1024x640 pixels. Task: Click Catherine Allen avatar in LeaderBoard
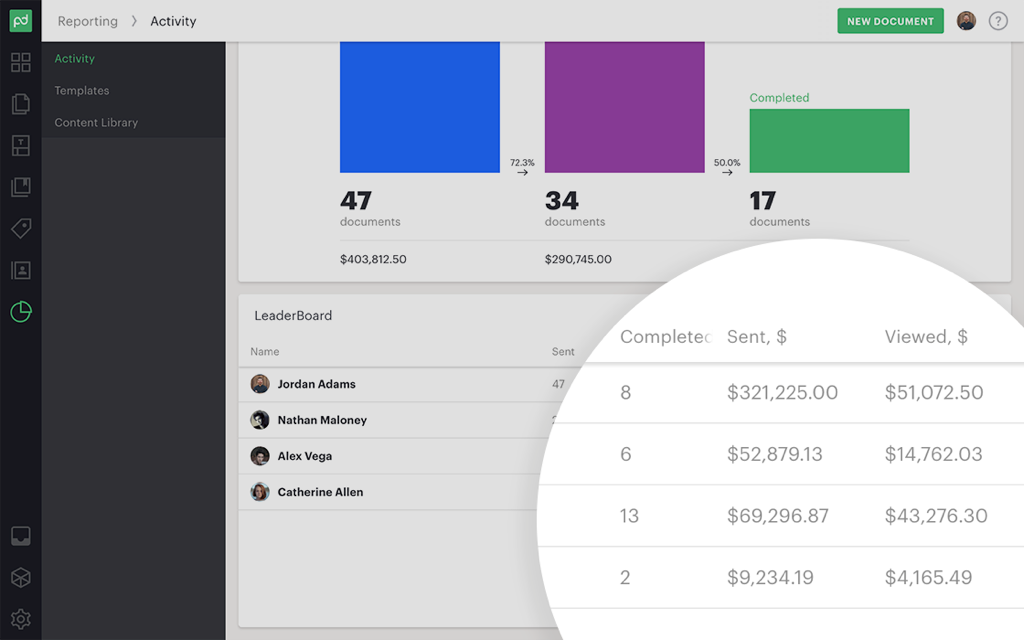[x=260, y=492]
